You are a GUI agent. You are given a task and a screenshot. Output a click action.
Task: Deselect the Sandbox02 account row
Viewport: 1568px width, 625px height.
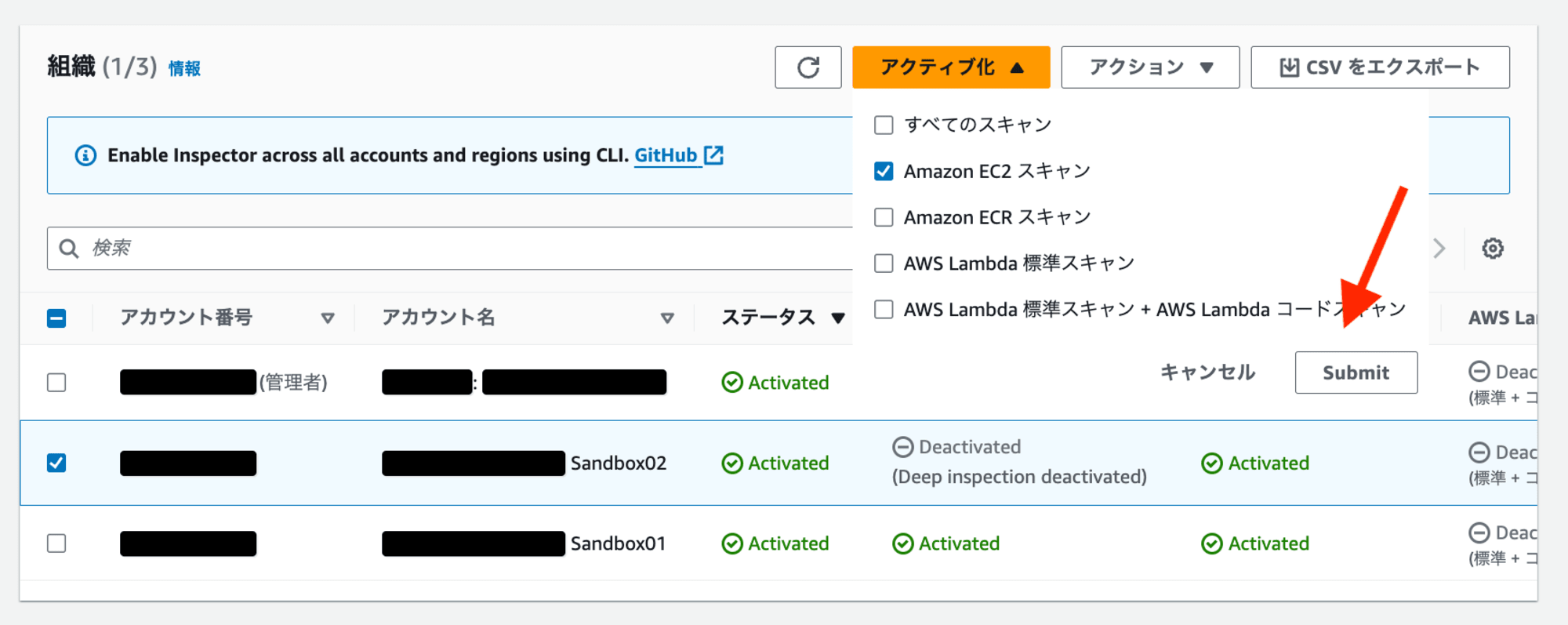point(56,463)
